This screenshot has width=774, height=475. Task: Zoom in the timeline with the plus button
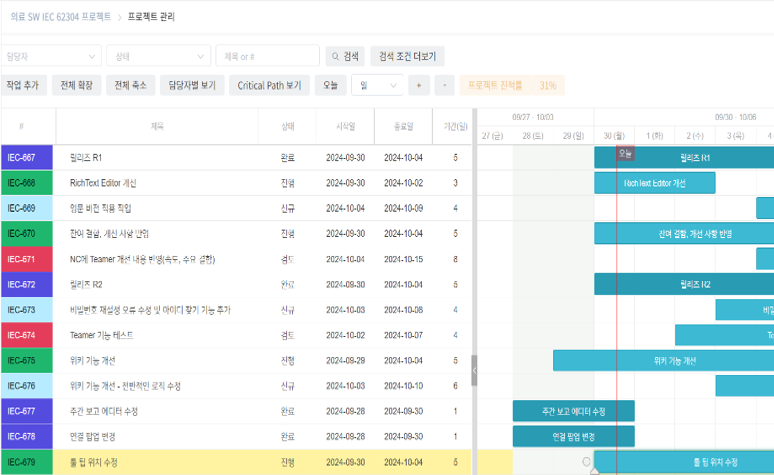pyautogui.click(x=419, y=86)
